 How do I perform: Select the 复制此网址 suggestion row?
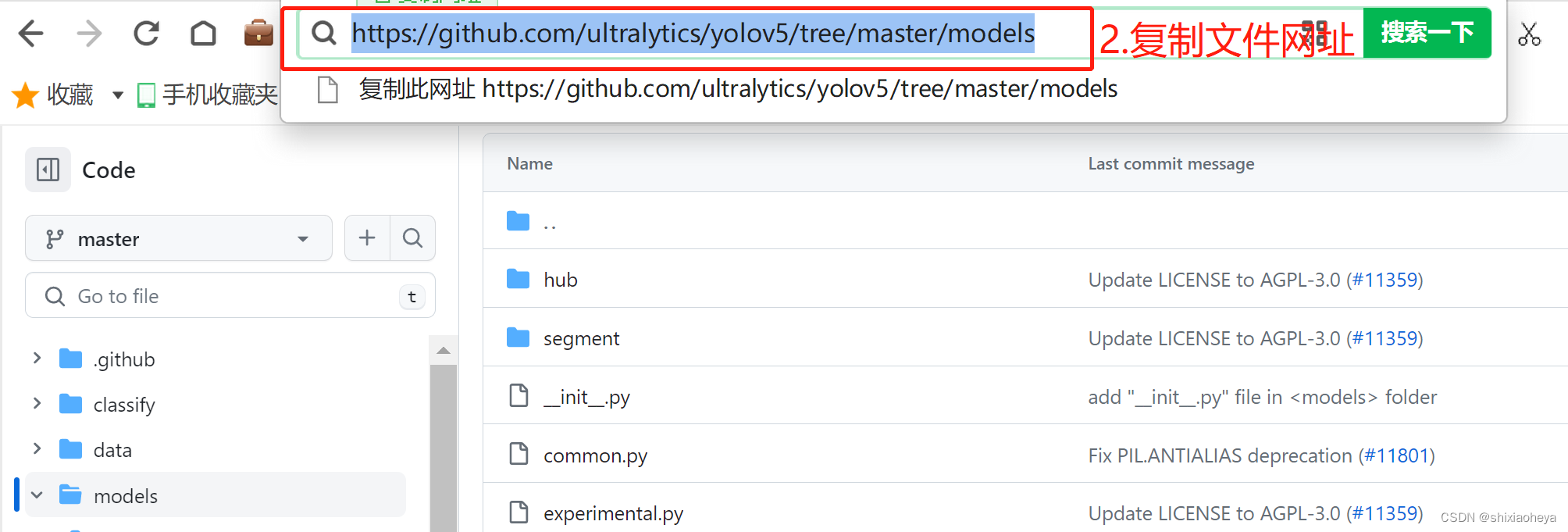point(893,89)
